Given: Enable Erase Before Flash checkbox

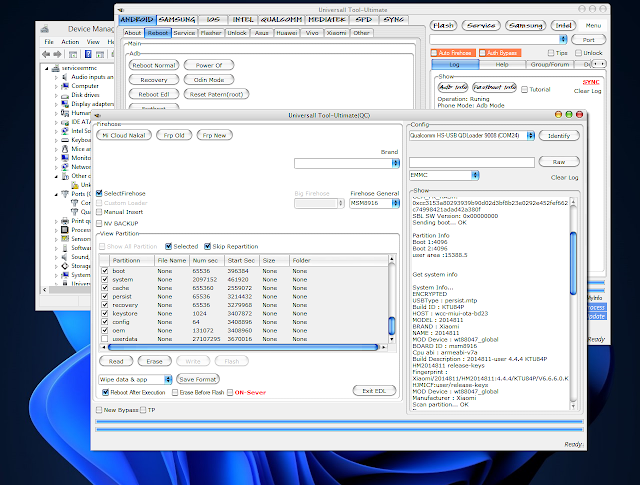Looking at the screenshot, I should [175, 392].
